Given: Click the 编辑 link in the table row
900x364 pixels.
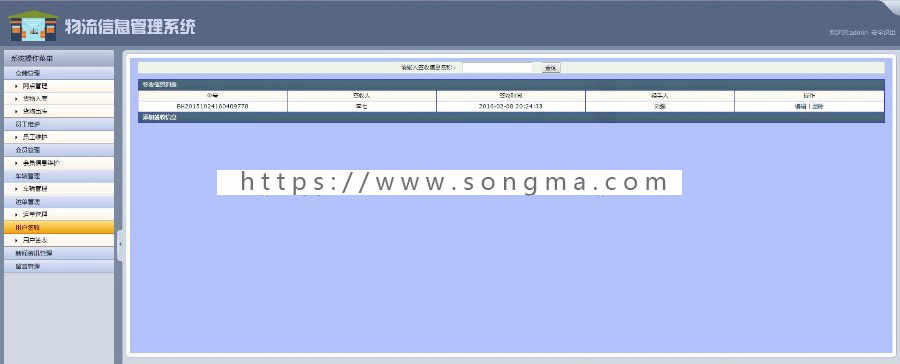Looking at the screenshot, I should [800, 107].
